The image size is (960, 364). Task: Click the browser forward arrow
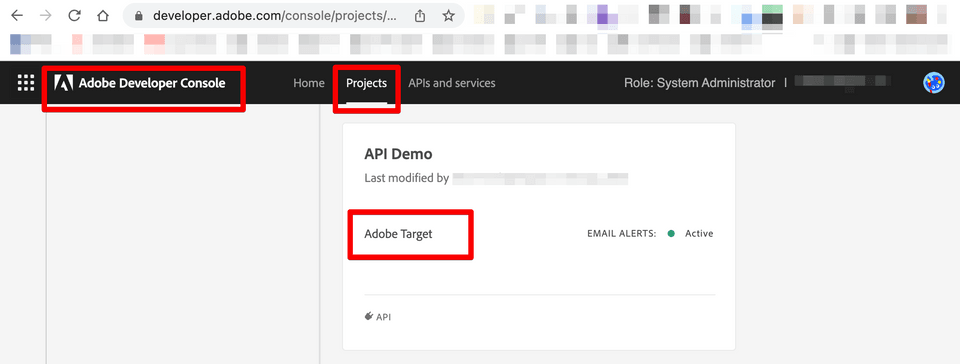(45, 16)
